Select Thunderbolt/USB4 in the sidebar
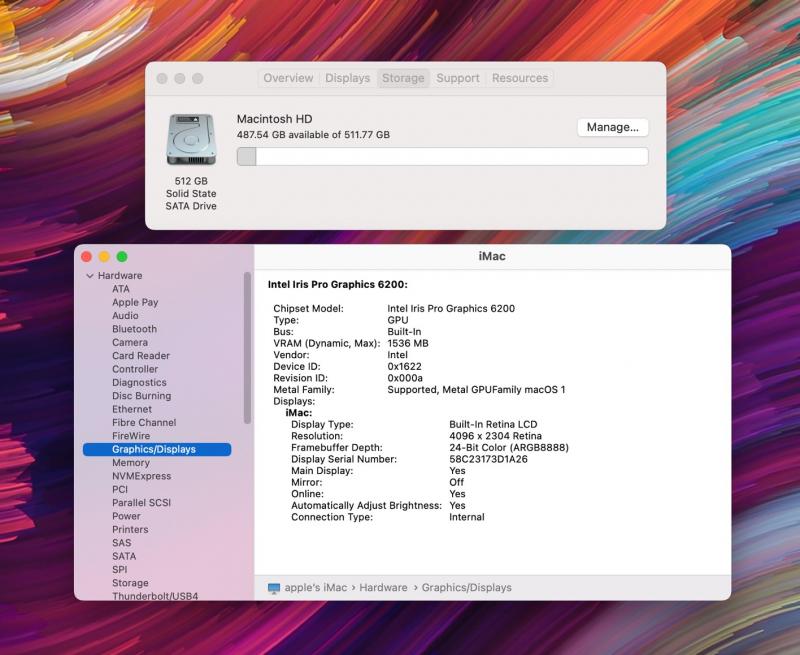Image resolution: width=800 pixels, height=655 pixels. 155,596
